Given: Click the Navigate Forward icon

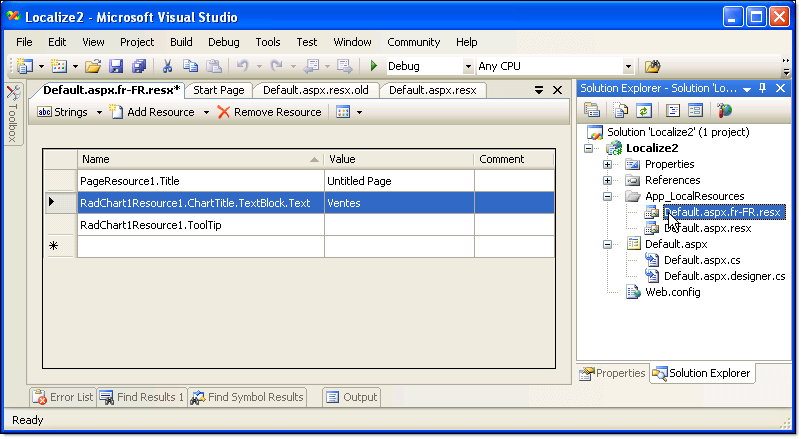Looking at the screenshot, I should pyautogui.click(x=345, y=66).
